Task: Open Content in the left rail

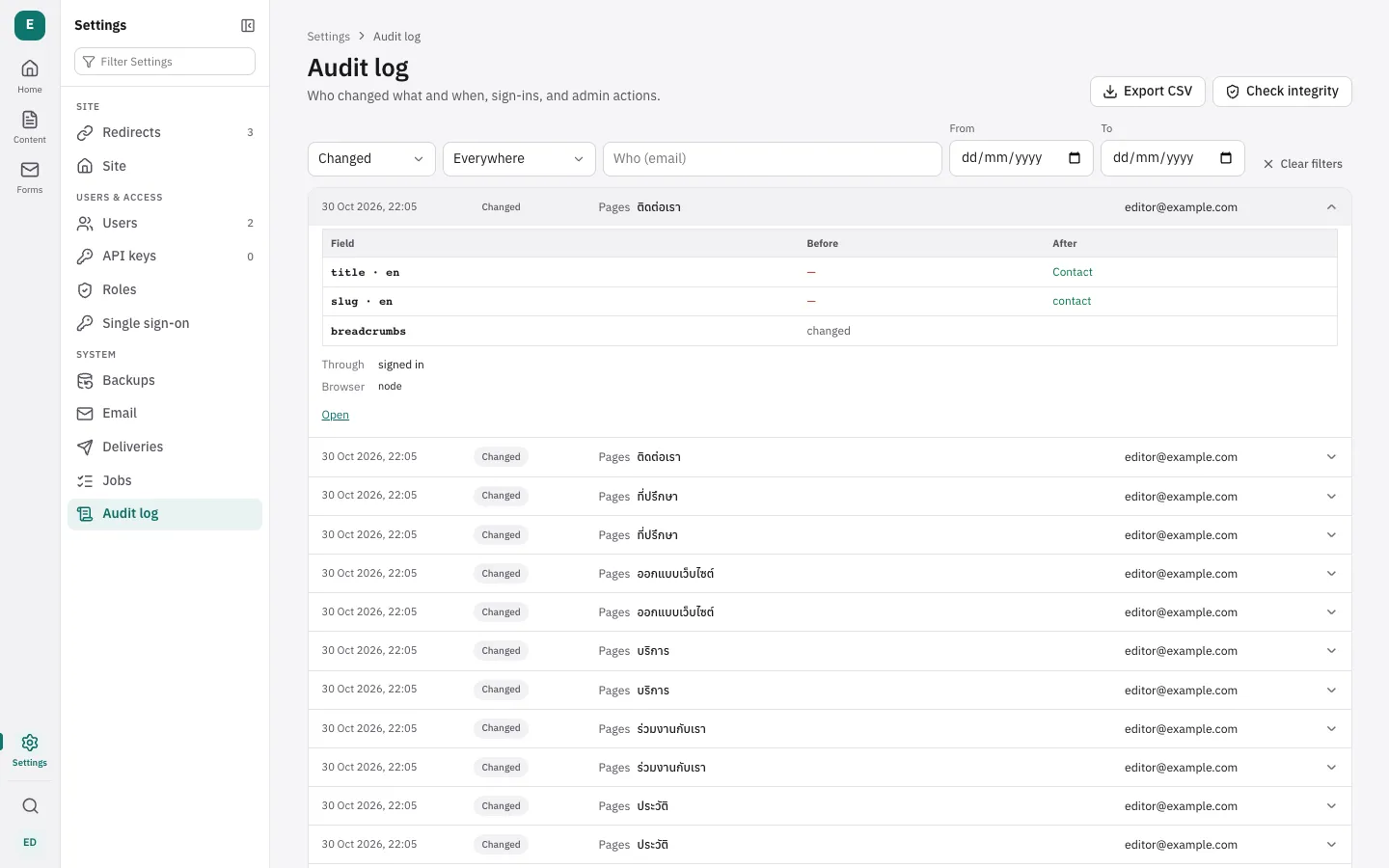Action: click(30, 126)
